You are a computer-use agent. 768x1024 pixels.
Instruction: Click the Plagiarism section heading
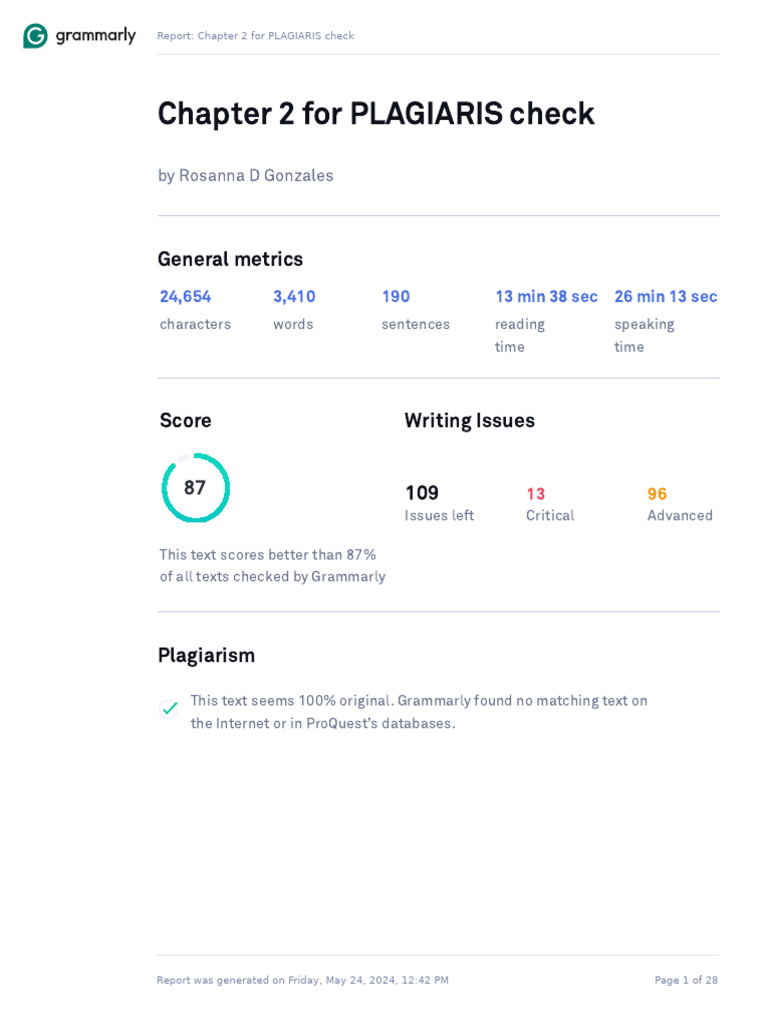[206, 655]
